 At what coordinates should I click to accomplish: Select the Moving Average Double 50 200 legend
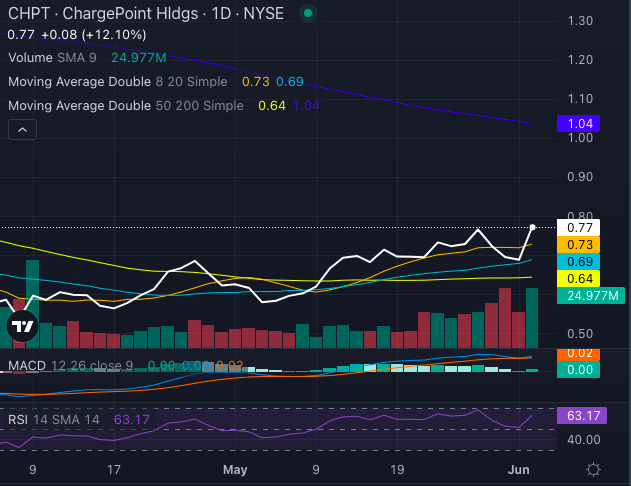(126, 106)
